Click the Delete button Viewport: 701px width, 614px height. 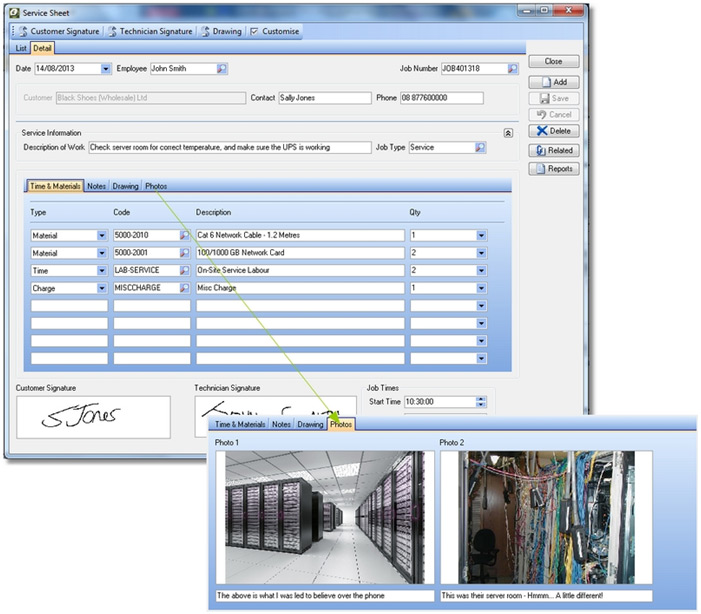point(553,131)
